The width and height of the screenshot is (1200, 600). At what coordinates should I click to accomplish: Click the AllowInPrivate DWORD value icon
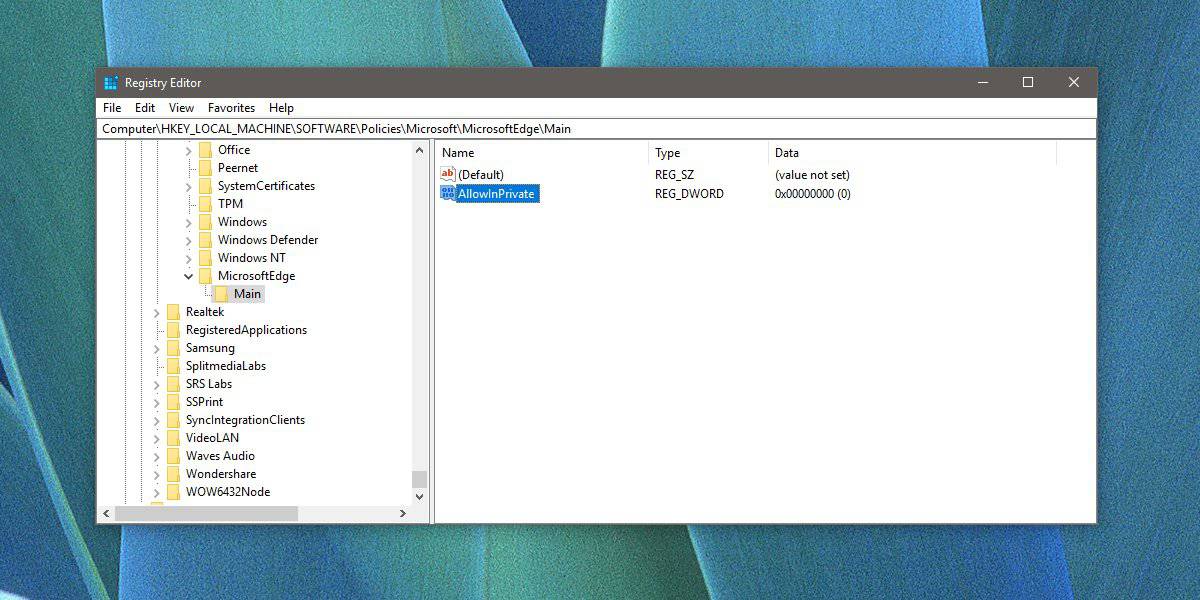[448, 193]
